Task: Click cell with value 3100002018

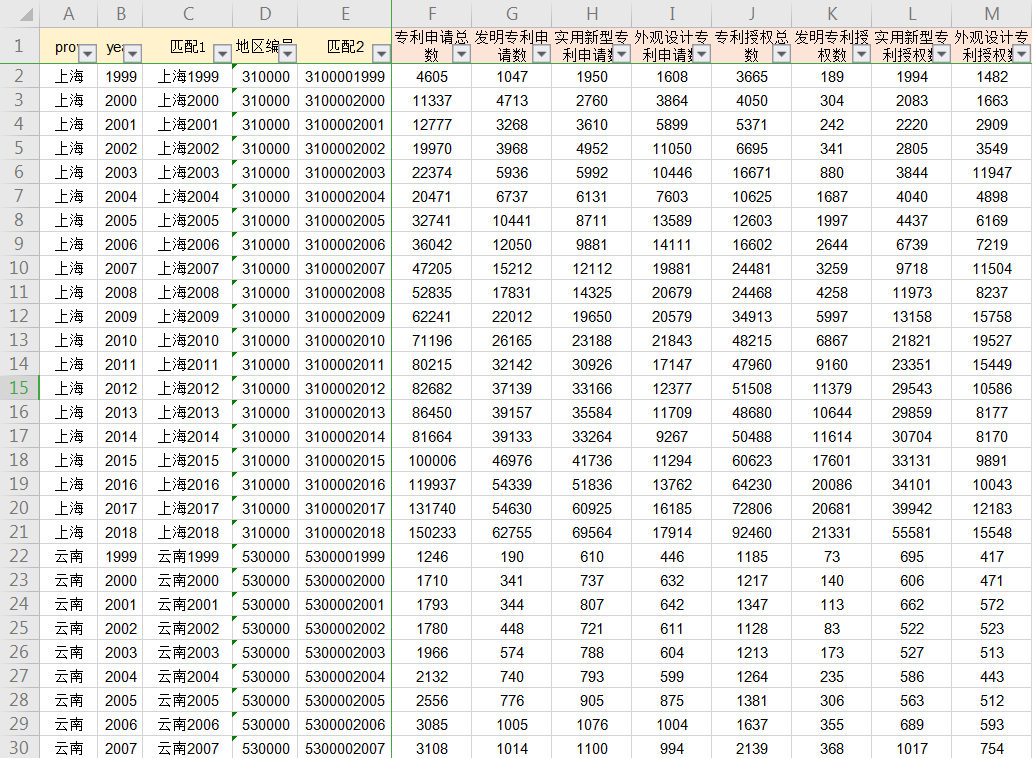Action: click(x=345, y=532)
